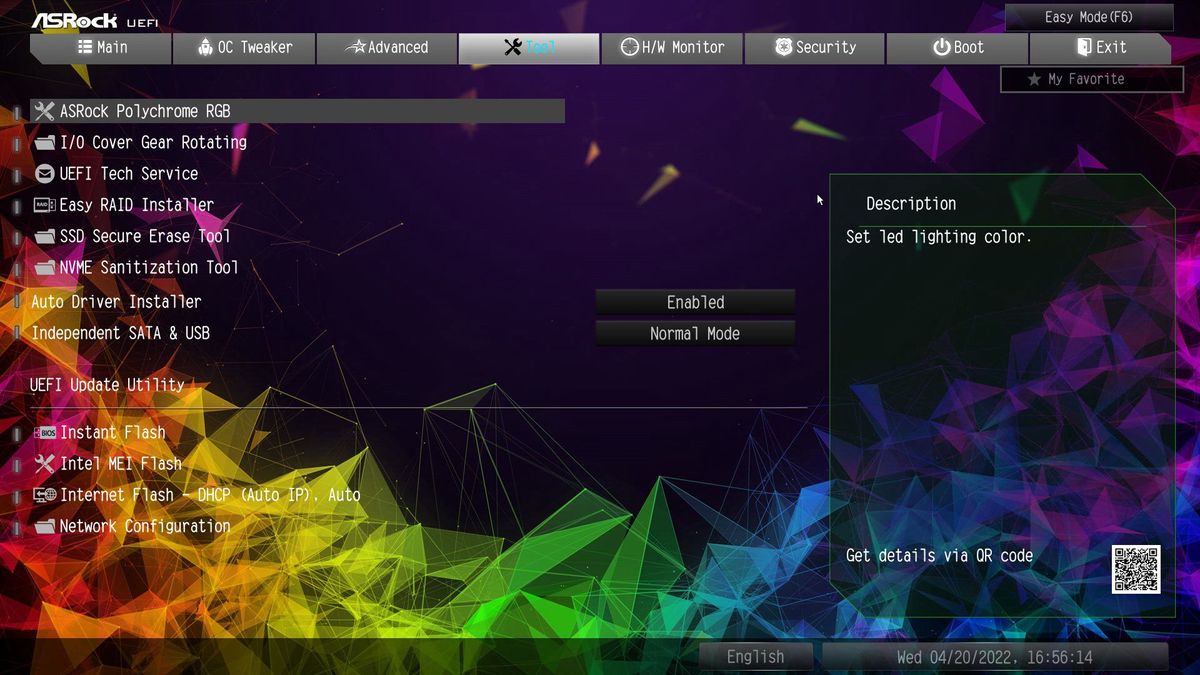Click the star icon in My Favorite
This screenshot has width=1200, height=675.
point(1034,79)
